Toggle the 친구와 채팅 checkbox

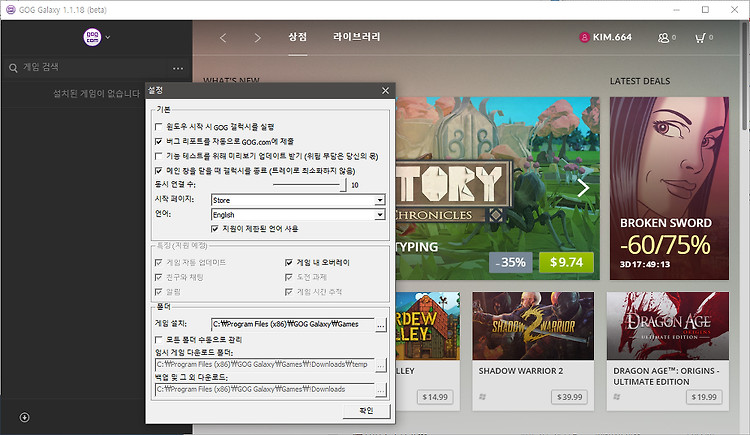[x=159, y=278]
